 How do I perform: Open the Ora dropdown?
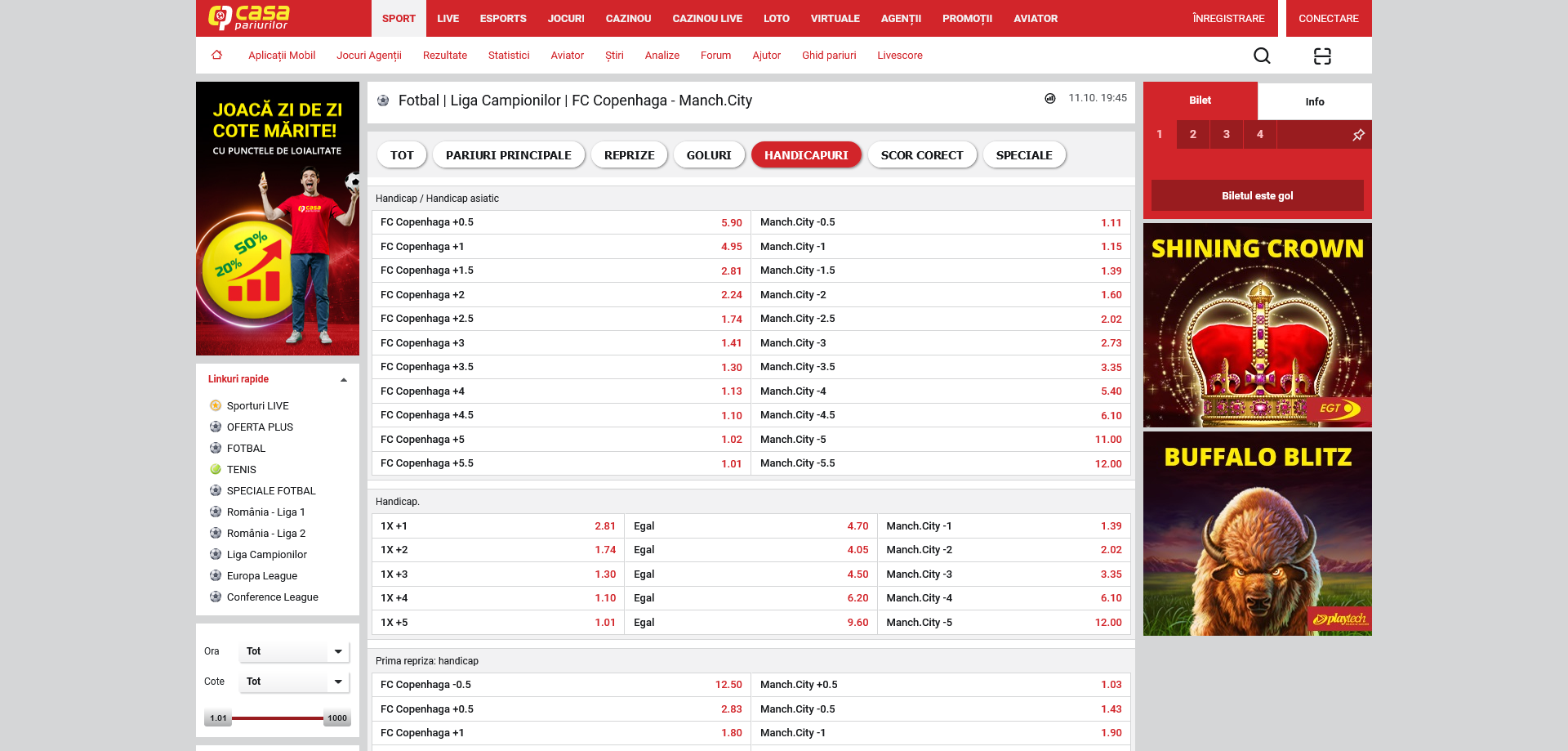tap(294, 651)
